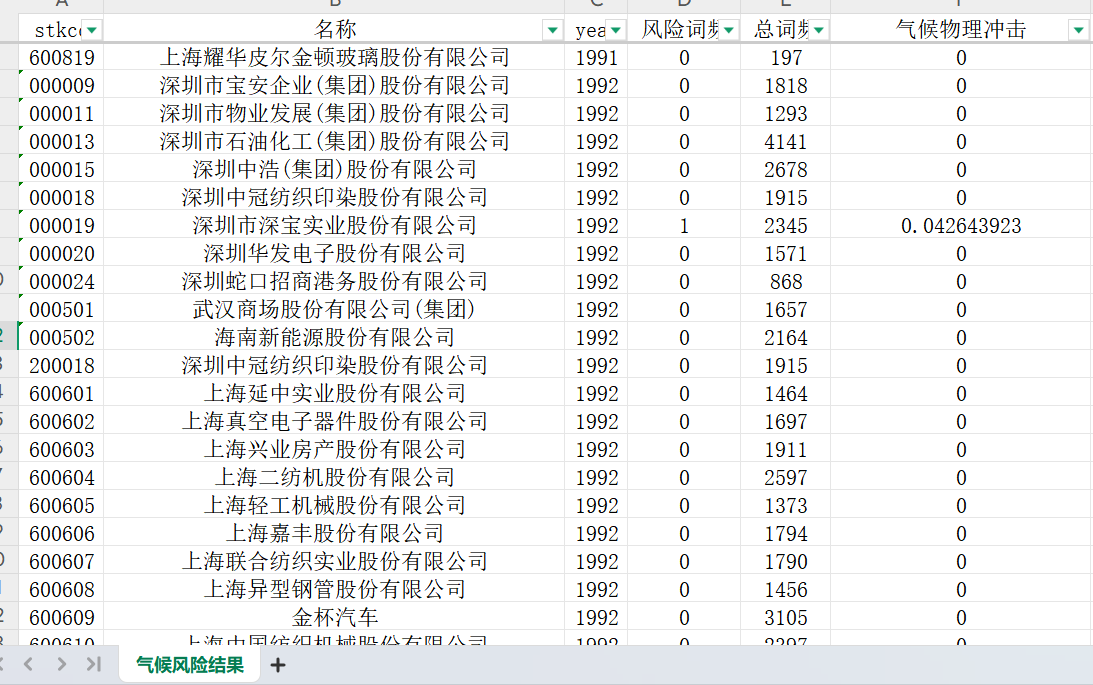Switch to the 气候风险结果 sheet tab
This screenshot has height=685, width=1093.
pyautogui.click(x=190, y=665)
